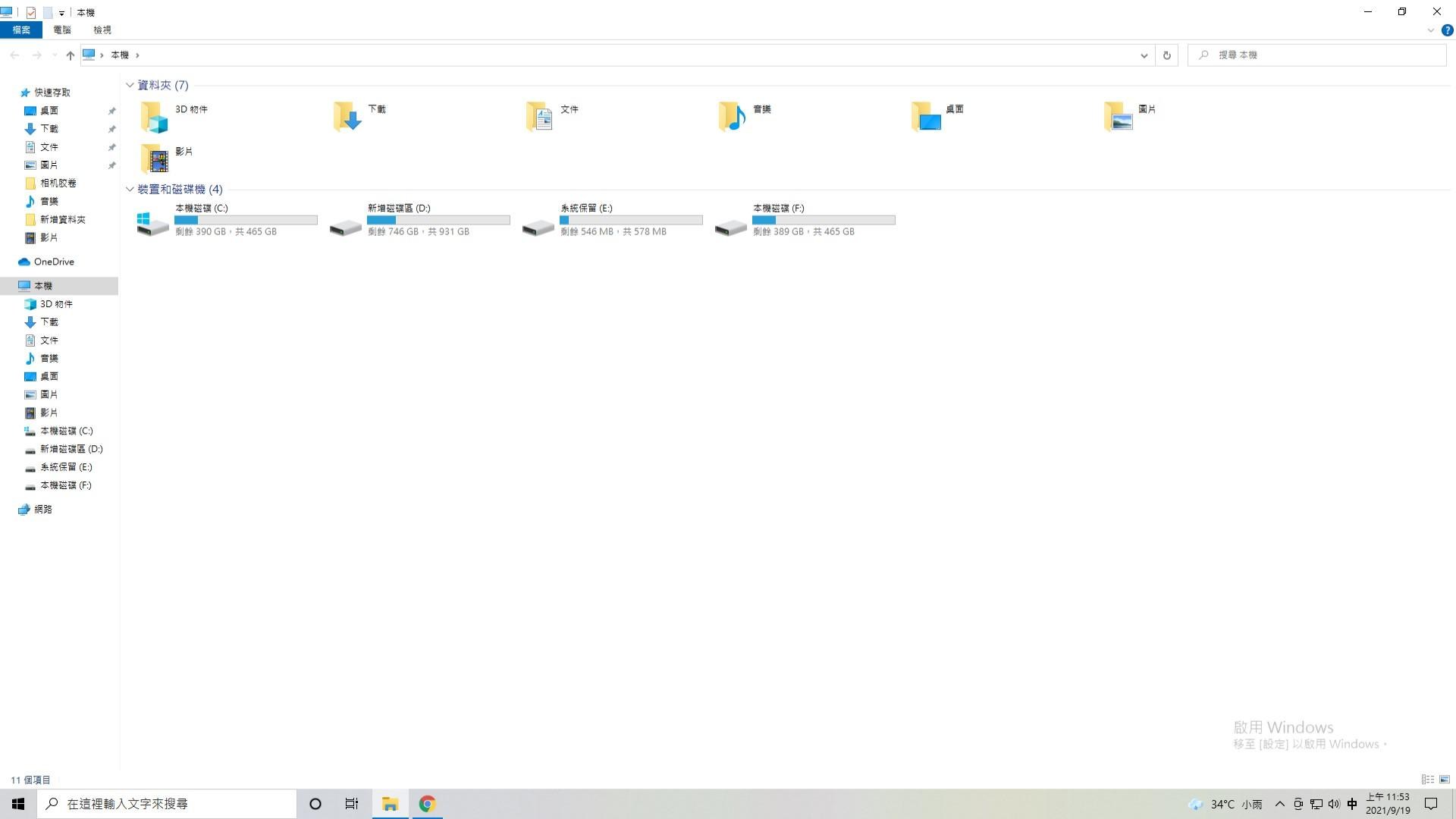Switch to details view in status bar
This screenshot has width=1456, height=819.
pos(1427,780)
